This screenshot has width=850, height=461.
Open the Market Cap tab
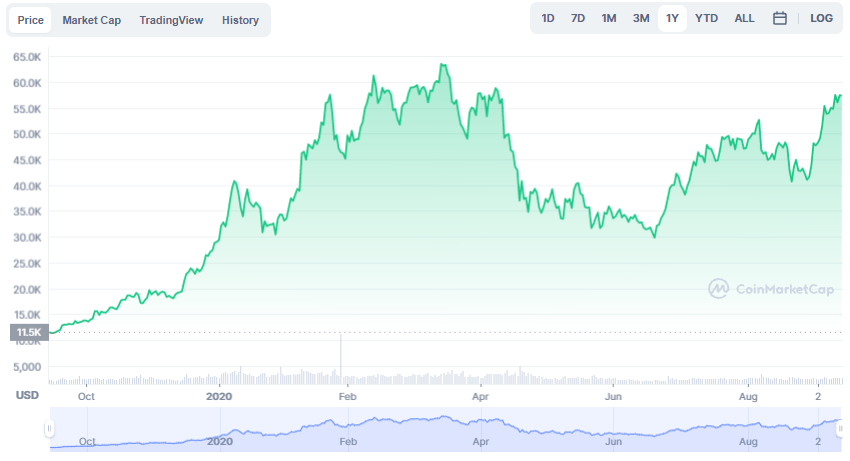pos(92,20)
